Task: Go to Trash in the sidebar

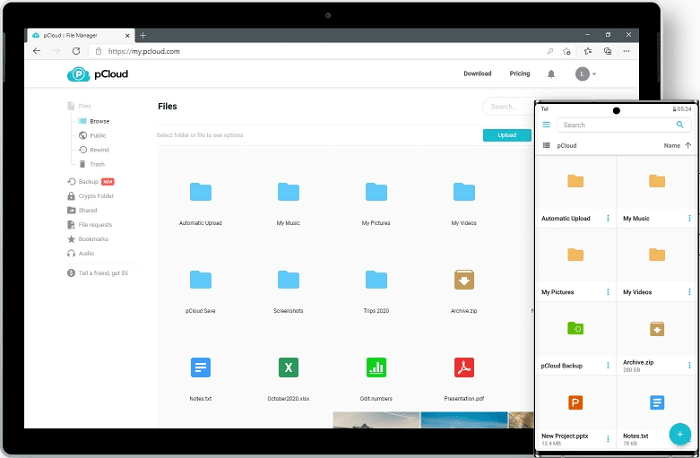Action: (97, 164)
